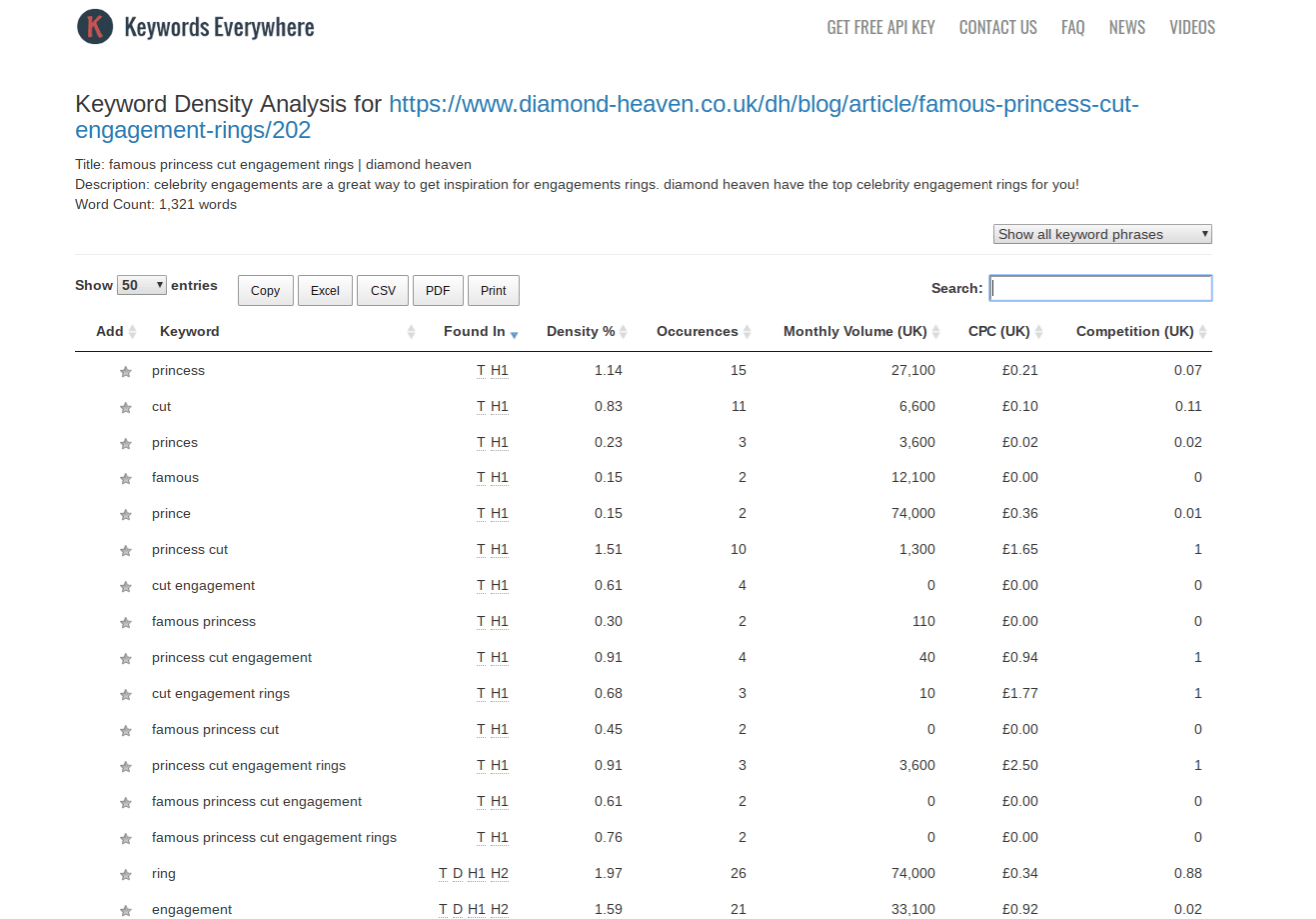Screen dimensions: 1316x919
Task: Star the 'cut engagement rings' row
Action: (126, 695)
